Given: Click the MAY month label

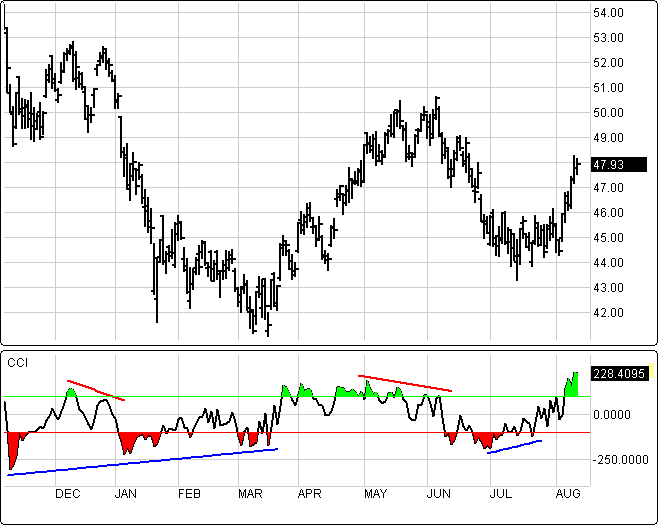Looking at the screenshot, I should tap(375, 494).
